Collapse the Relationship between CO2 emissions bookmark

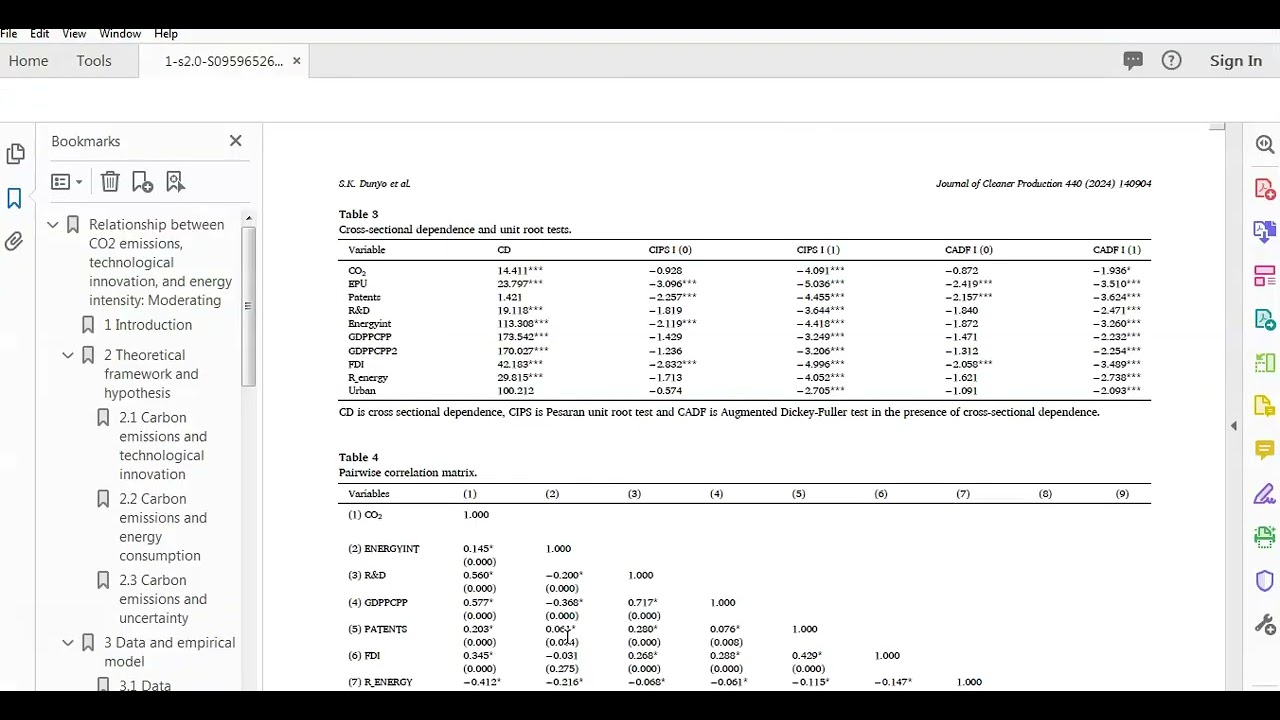coord(53,225)
